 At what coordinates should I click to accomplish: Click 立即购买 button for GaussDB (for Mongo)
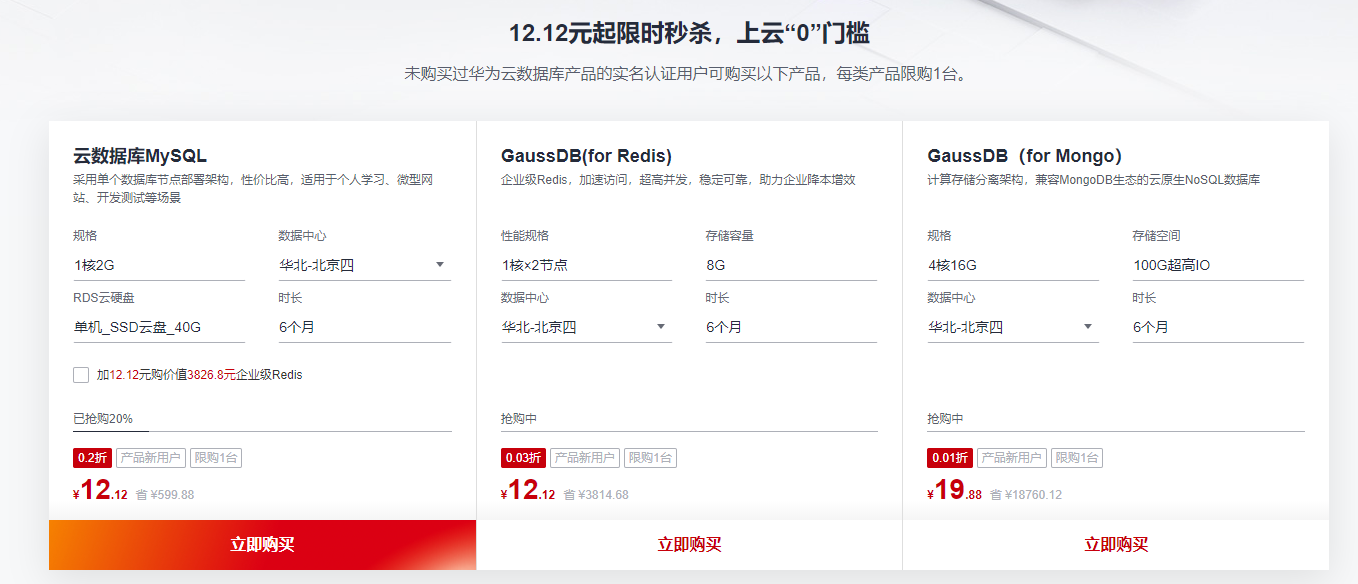1116,545
